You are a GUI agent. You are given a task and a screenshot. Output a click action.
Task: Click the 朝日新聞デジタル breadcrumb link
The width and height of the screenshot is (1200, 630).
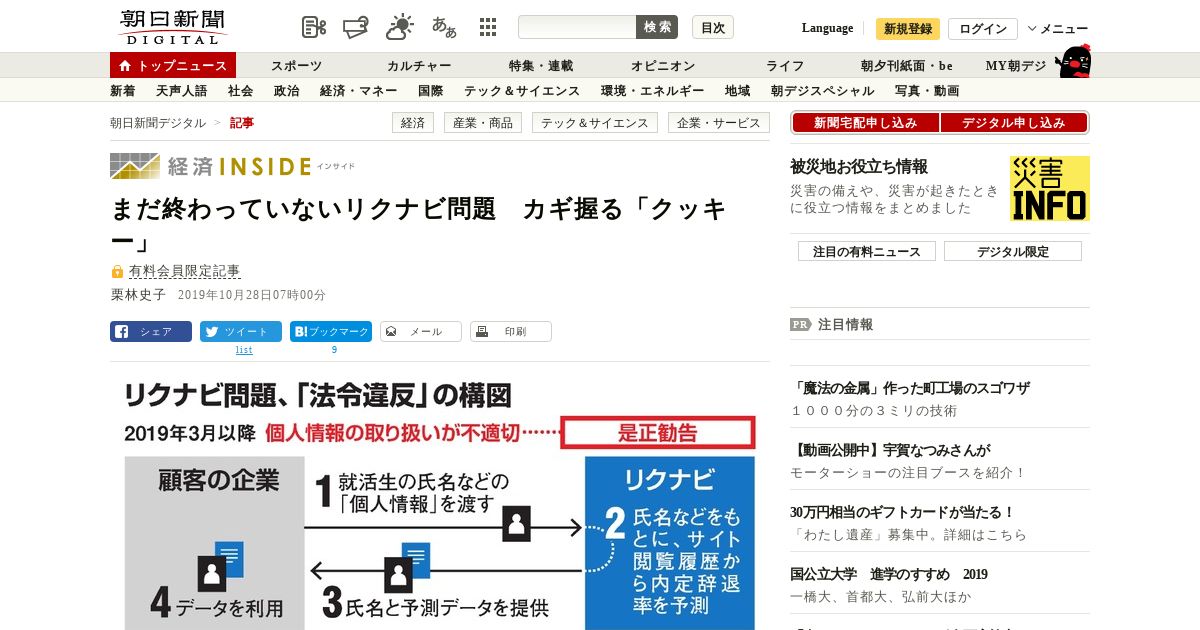click(x=158, y=123)
